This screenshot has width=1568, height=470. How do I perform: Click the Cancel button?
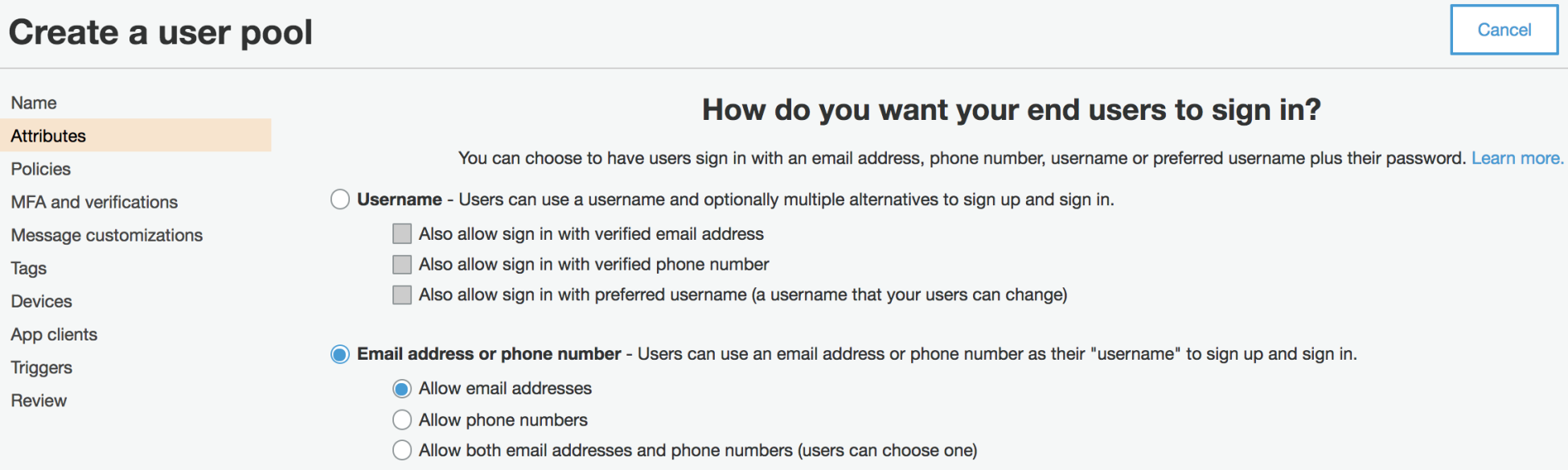pyautogui.click(x=1504, y=30)
